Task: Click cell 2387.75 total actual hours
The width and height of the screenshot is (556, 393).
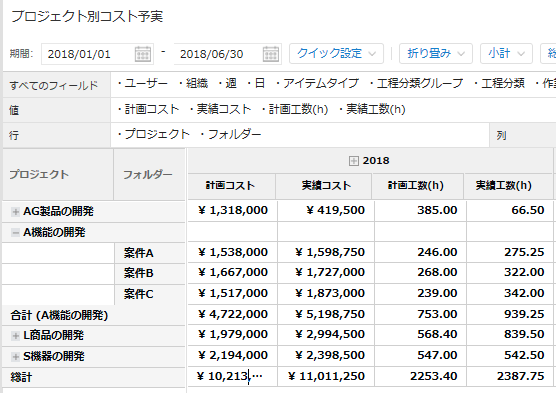Action: [510, 376]
